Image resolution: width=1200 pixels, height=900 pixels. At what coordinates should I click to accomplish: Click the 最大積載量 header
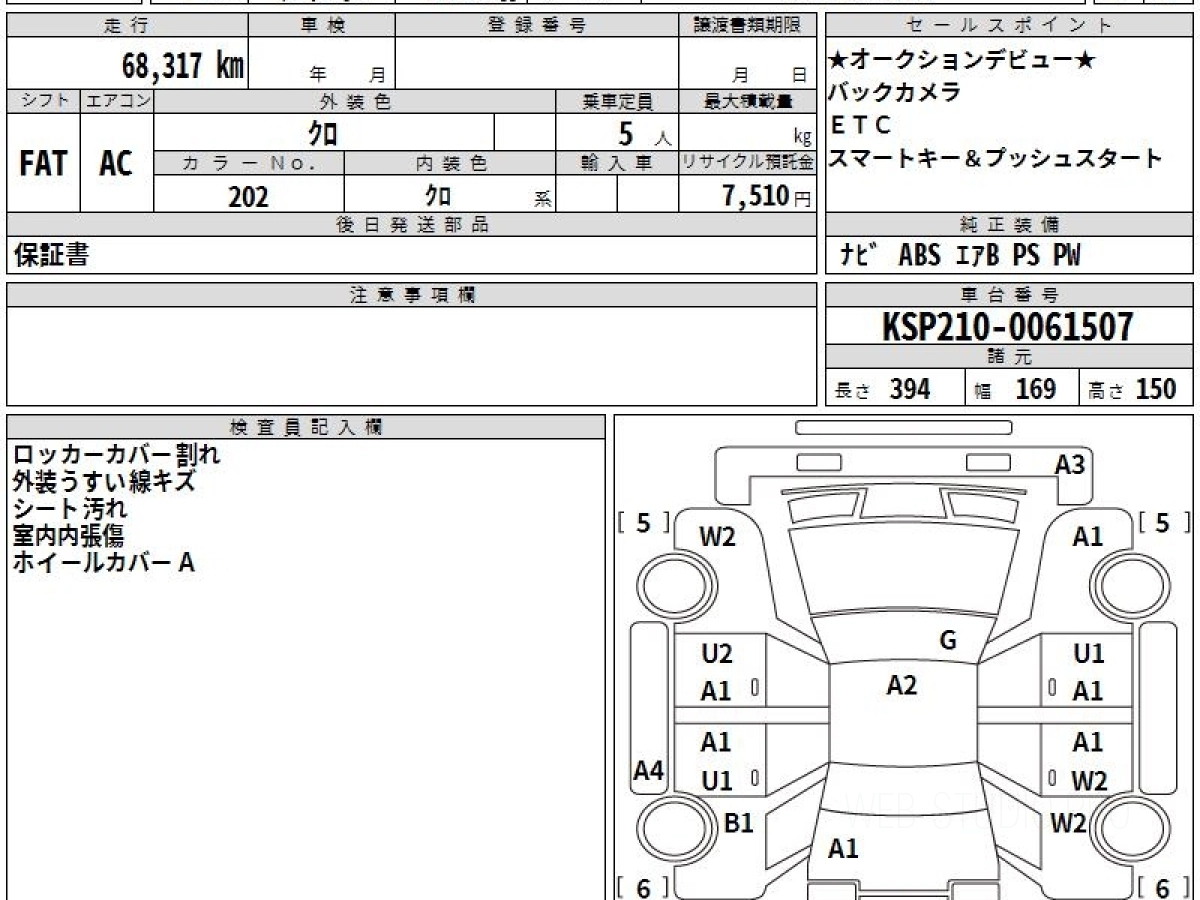tap(747, 101)
